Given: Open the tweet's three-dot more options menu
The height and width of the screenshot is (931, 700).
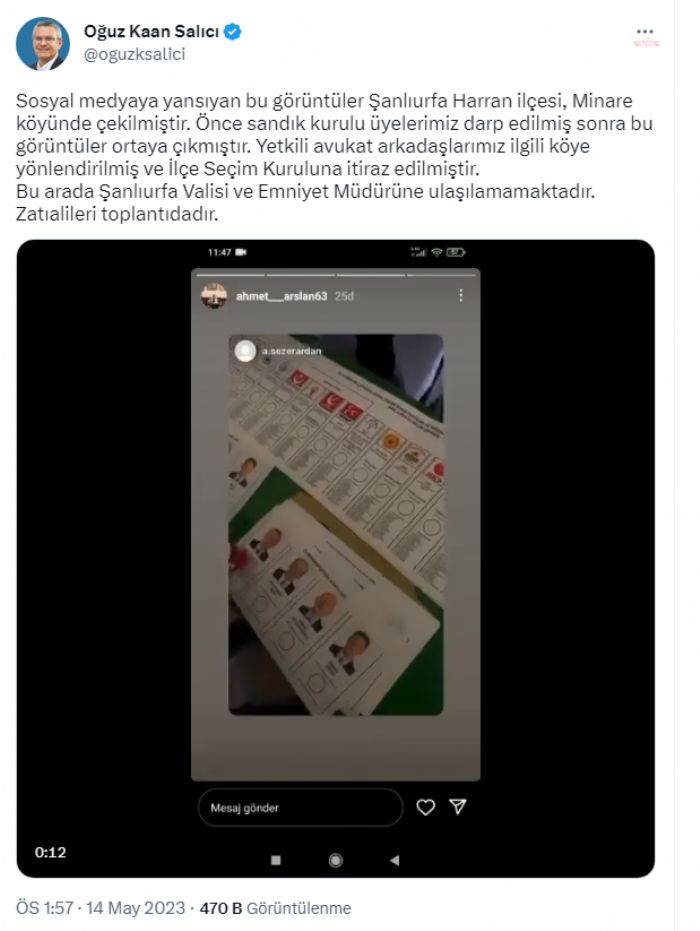Looking at the screenshot, I should coord(644,31).
